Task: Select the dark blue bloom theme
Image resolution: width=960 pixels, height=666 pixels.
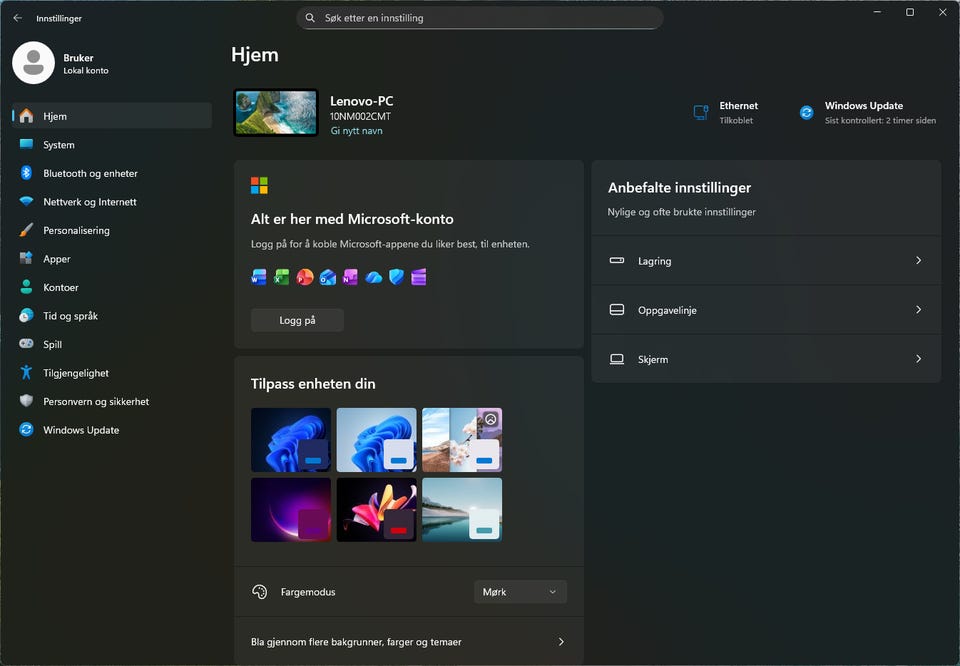Action: 291,440
